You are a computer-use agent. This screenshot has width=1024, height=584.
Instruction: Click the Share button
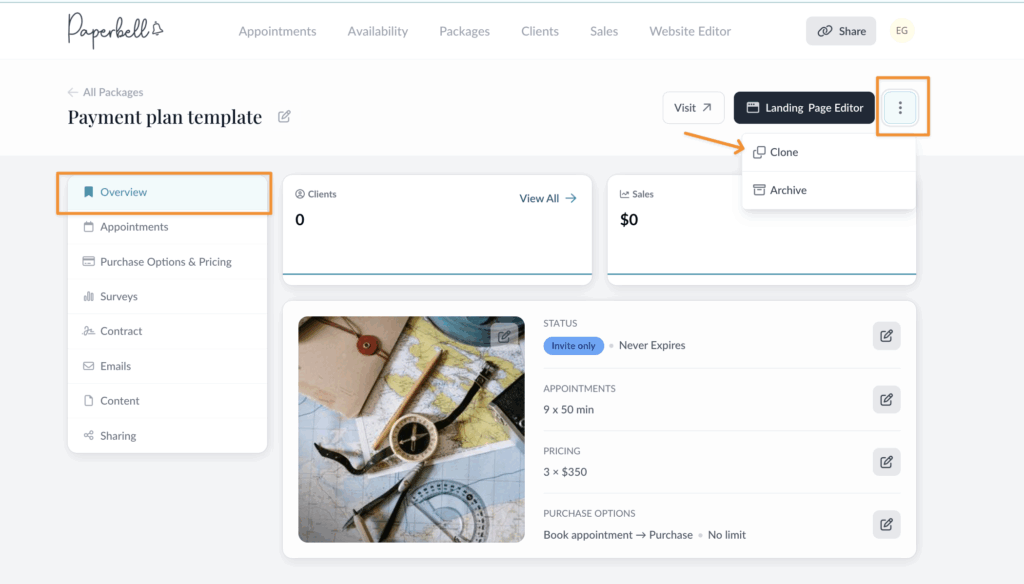point(840,31)
